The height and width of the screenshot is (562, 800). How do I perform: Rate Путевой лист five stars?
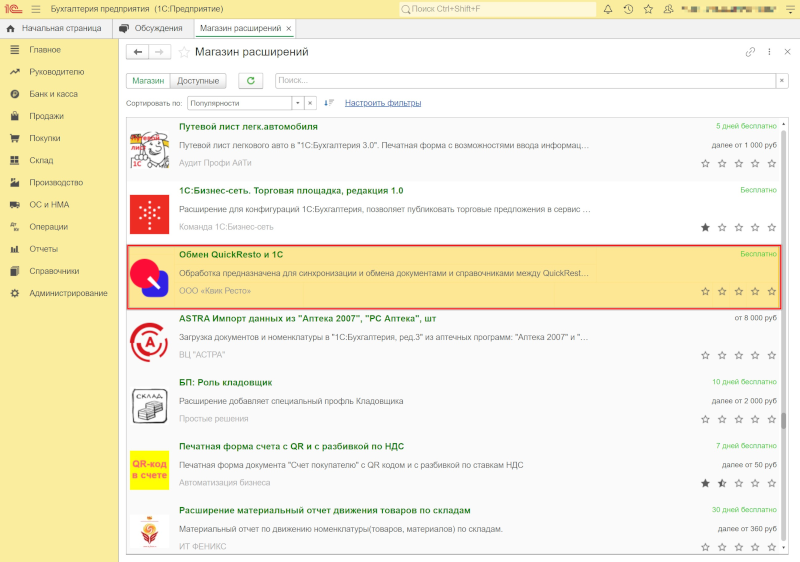click(x=771, y=164)
